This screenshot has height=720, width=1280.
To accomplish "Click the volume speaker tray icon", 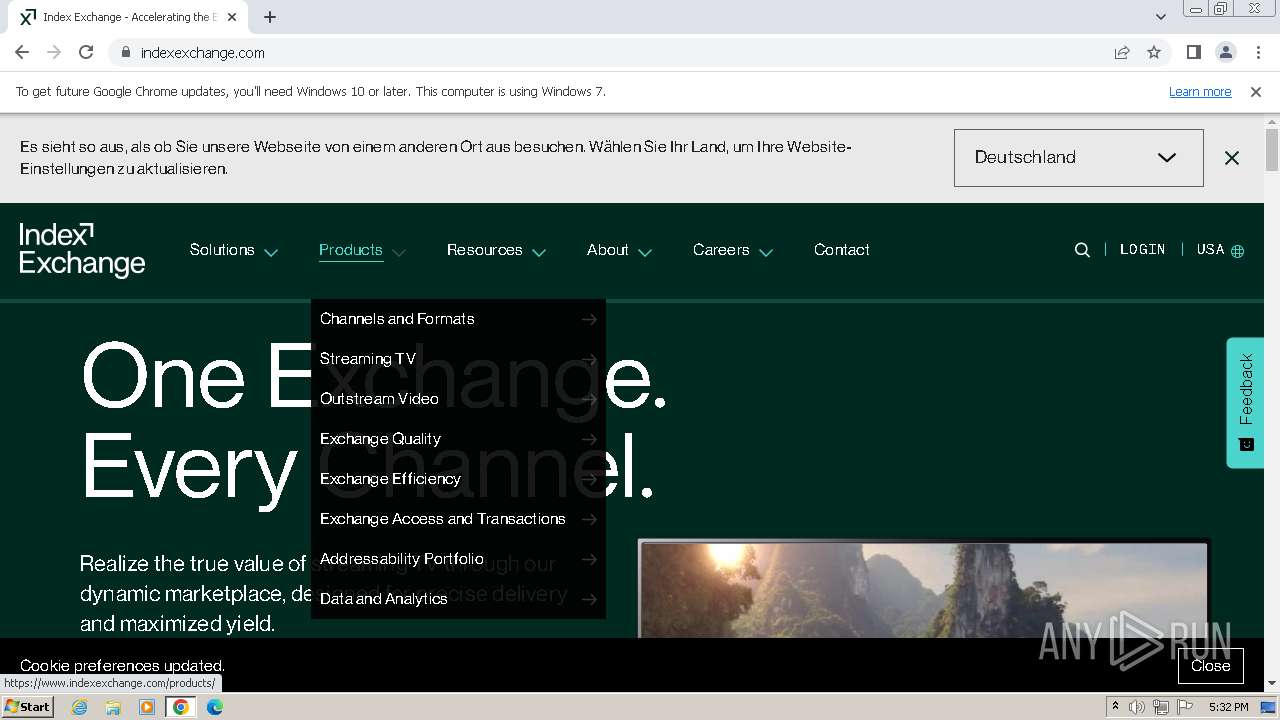I will (1137, 707).
